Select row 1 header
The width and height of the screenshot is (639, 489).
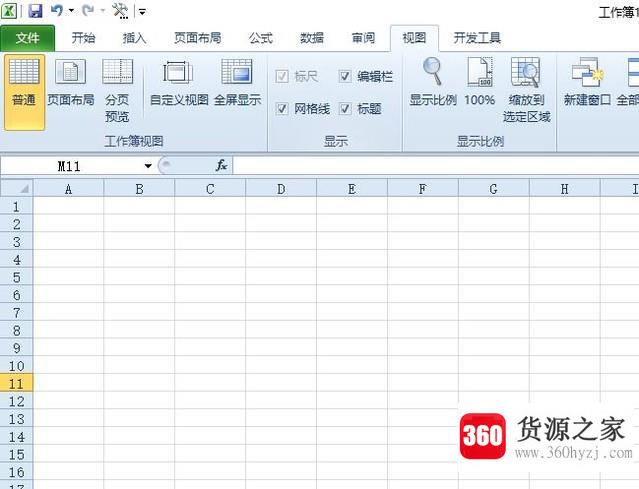pyautogui.click(x=16, y=207)
